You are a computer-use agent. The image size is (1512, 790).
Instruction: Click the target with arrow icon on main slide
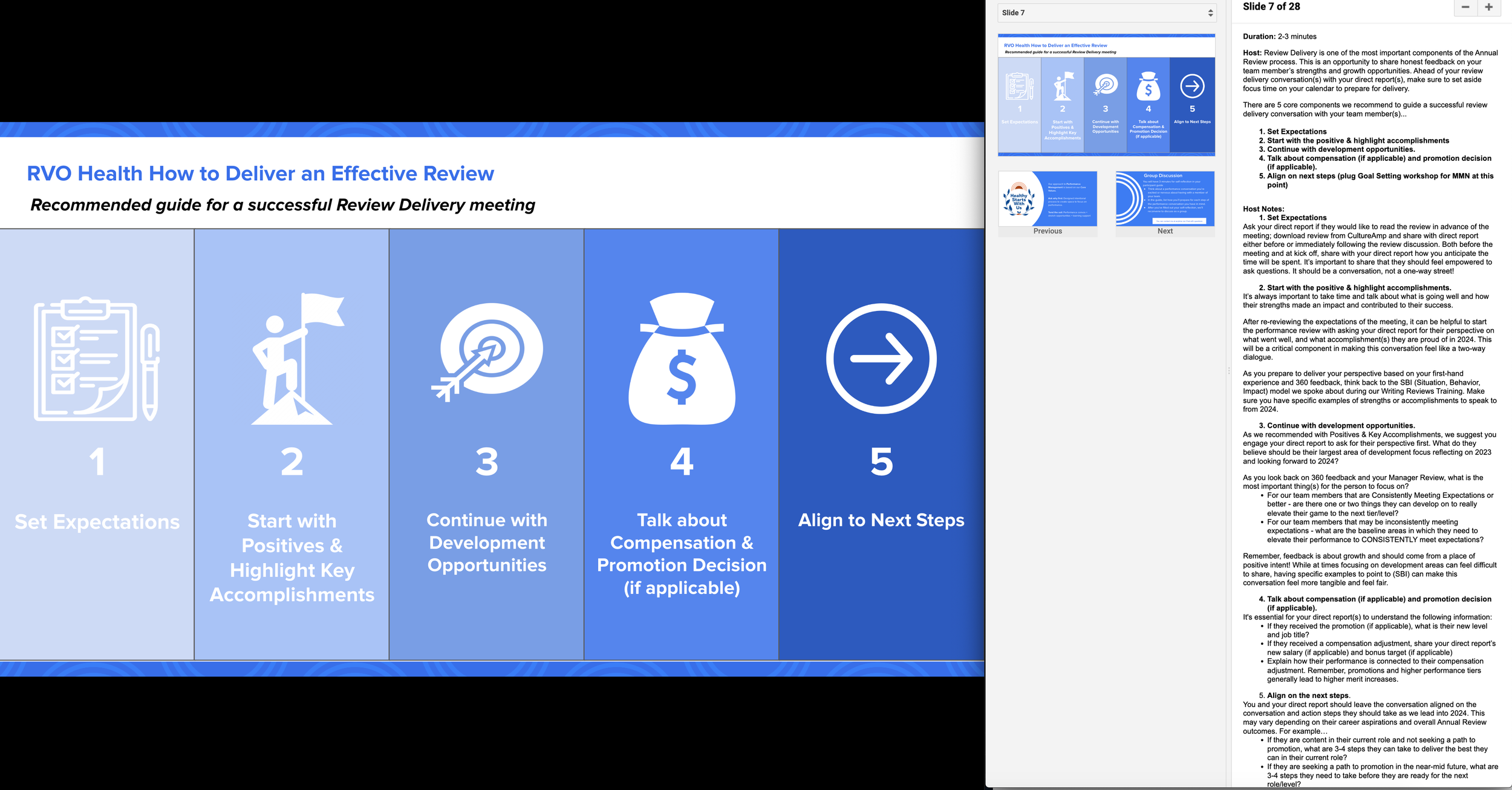click(x=487, y=351)
